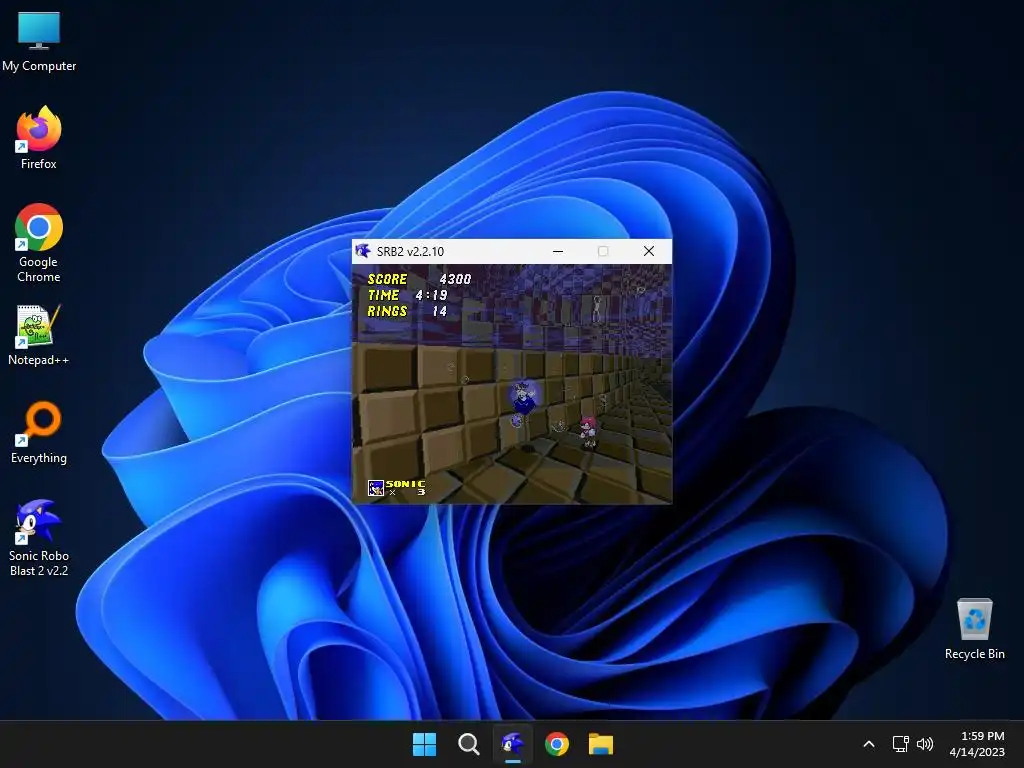Click the TIME label in the game HUD
The height and width of the screenshot is (768, 1024).
[x=383, y=295]
